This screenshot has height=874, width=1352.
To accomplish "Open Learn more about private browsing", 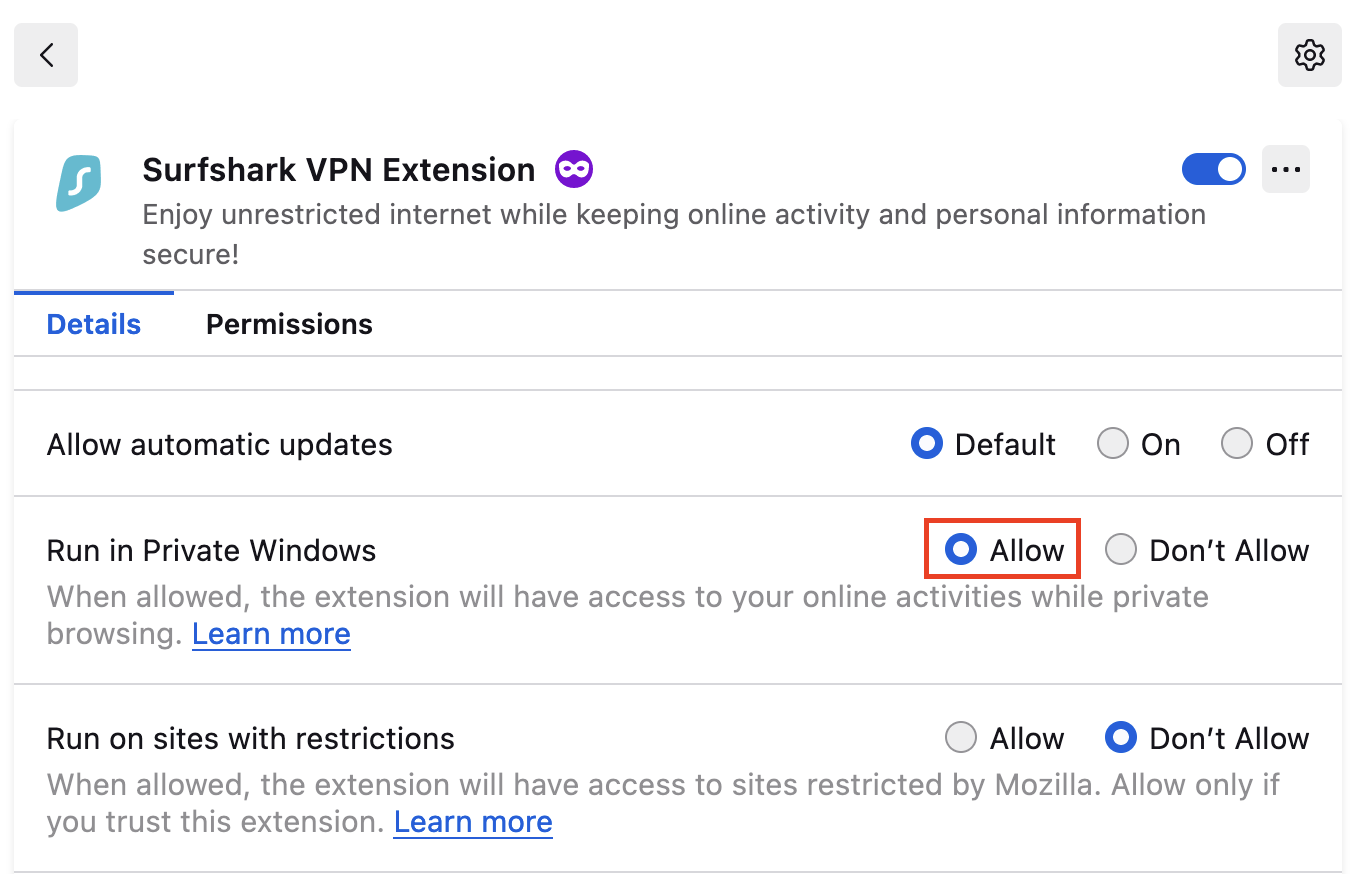I will pos(271,633).
